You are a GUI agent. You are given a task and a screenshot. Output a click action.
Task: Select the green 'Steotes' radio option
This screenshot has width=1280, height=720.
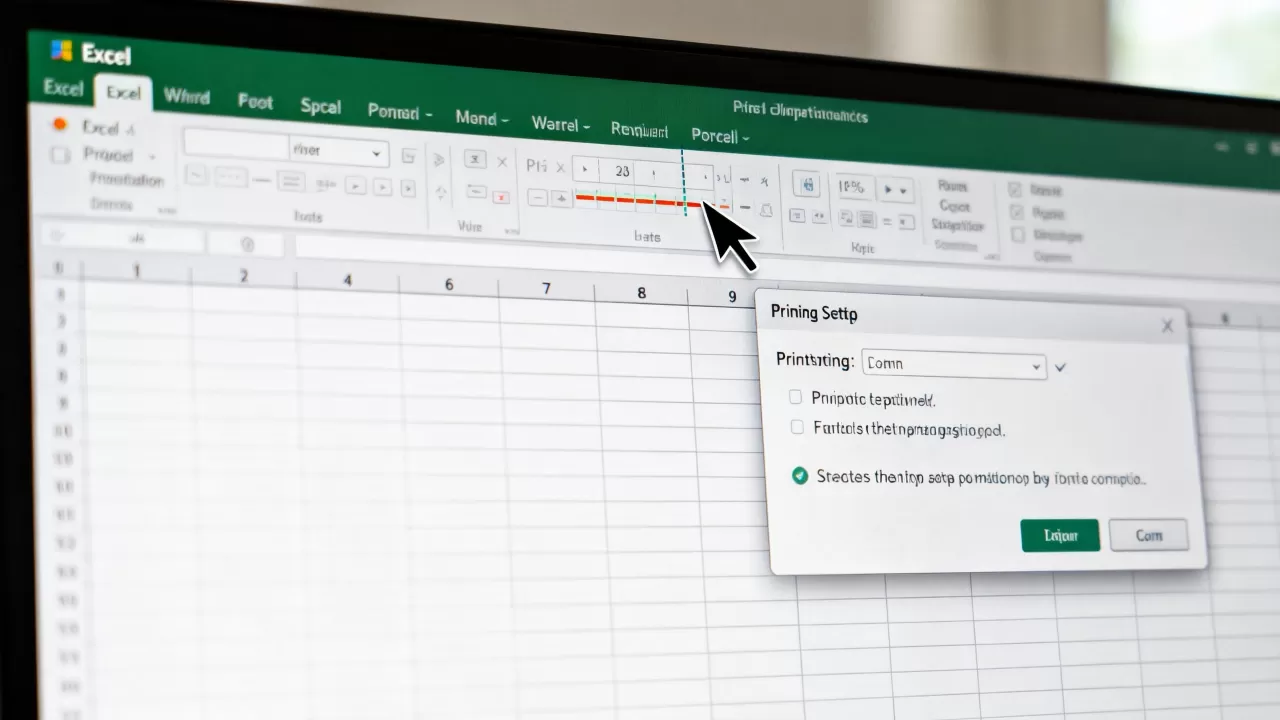[x=800, y=476]
